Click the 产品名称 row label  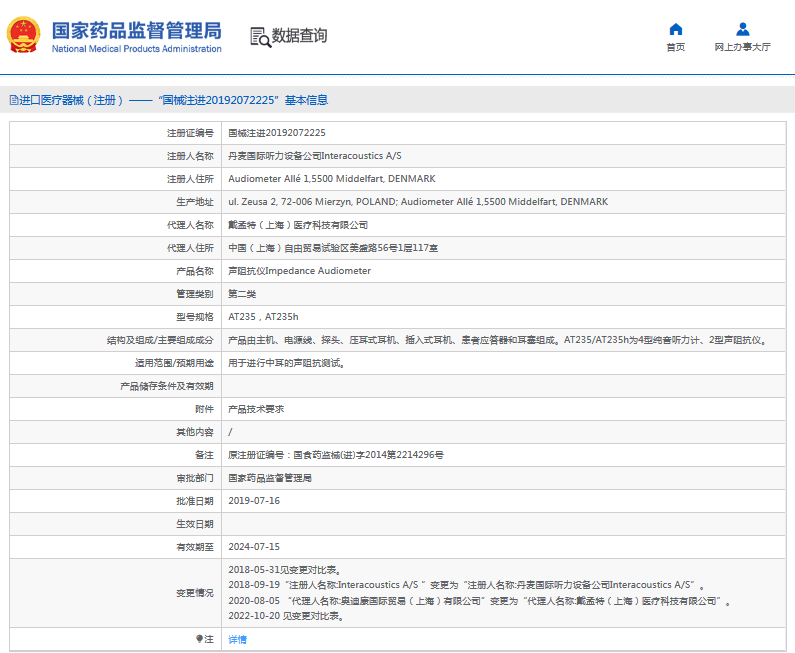[195, 271]
